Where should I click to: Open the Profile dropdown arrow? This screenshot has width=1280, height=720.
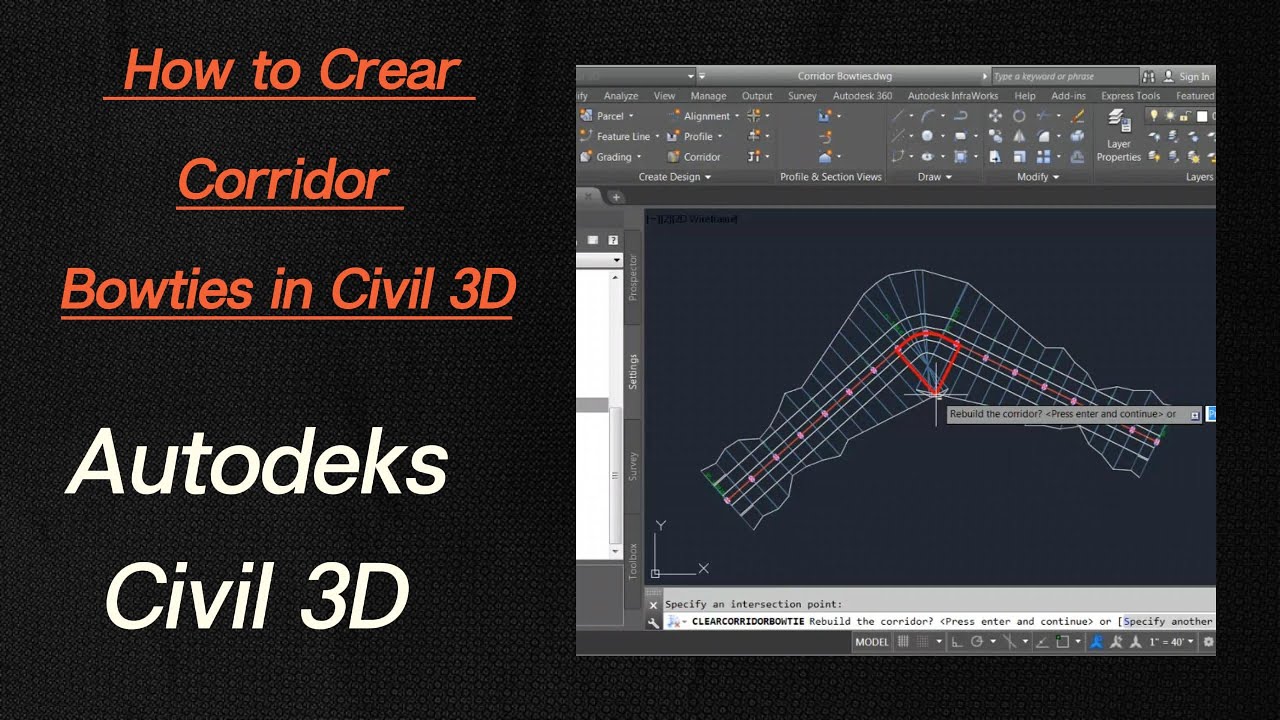(x=720, y=136)
